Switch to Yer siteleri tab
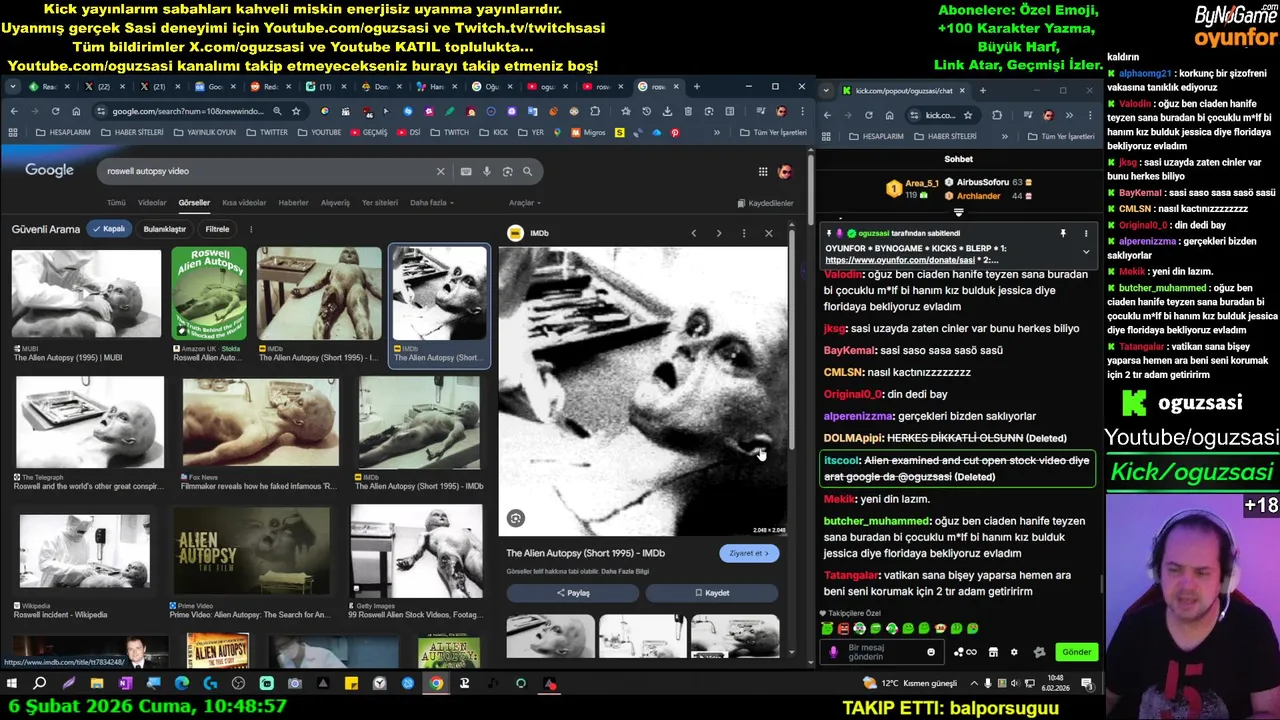 point(380,203)
